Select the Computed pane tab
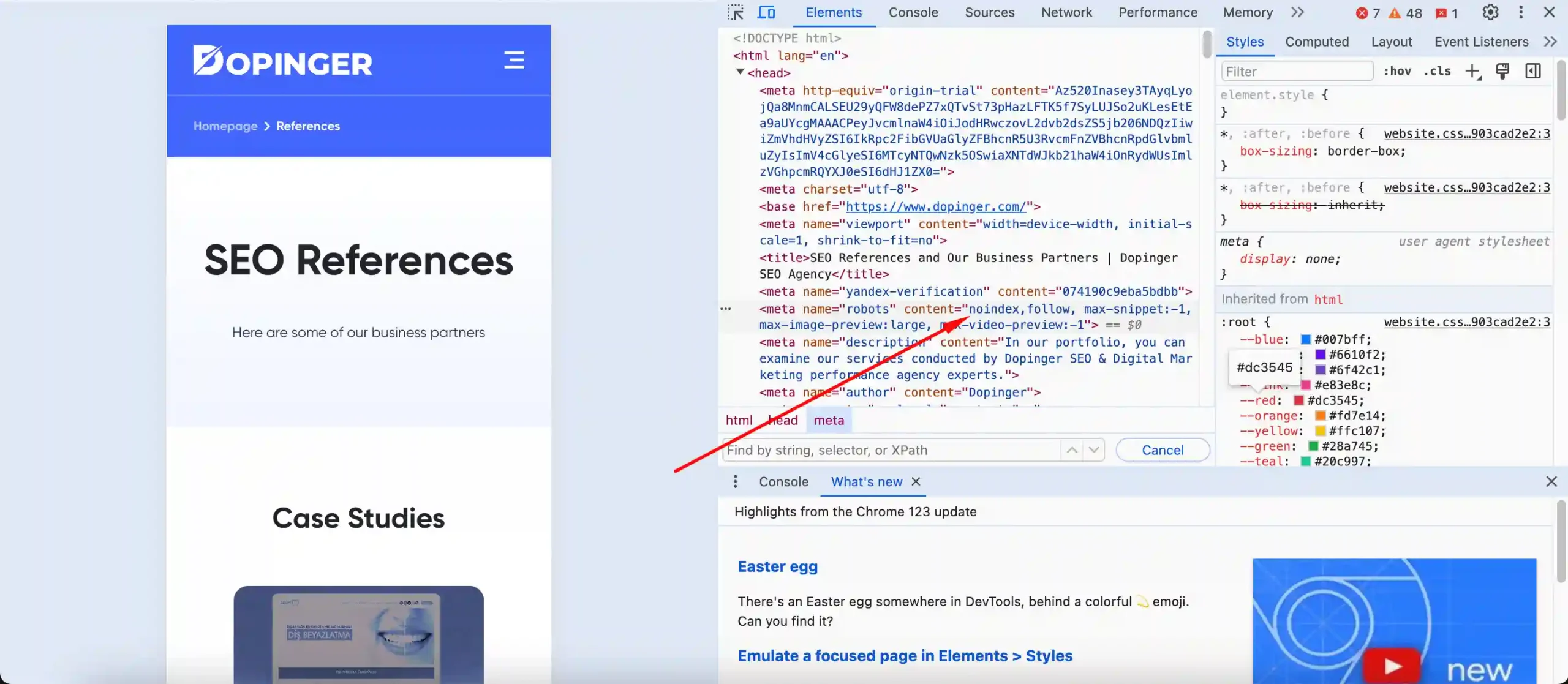This screenshot has height=684, width=1568. (x=1317, y=42)
